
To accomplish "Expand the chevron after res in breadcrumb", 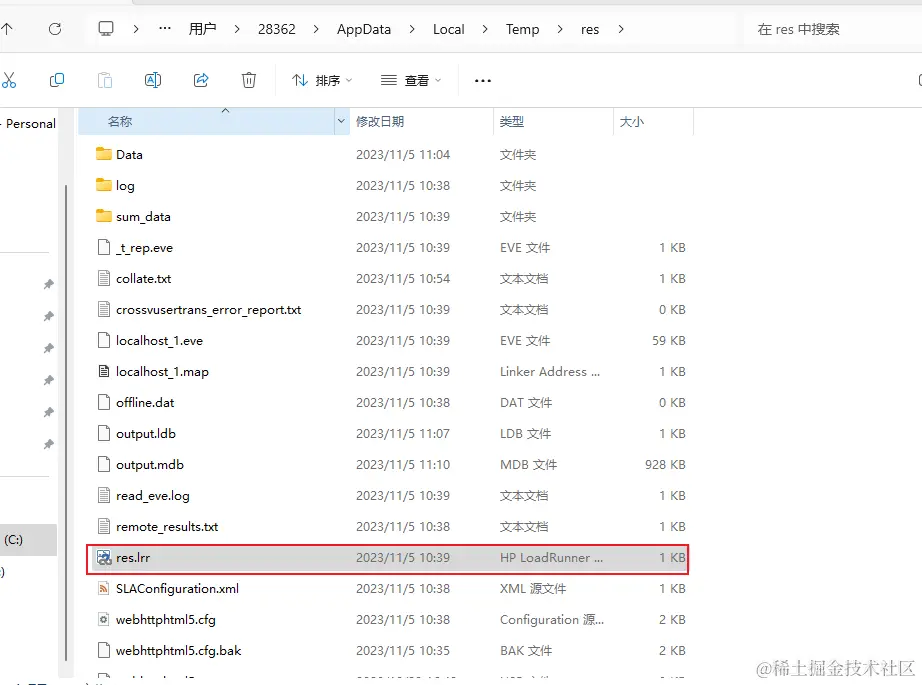I will coord(621,29).
